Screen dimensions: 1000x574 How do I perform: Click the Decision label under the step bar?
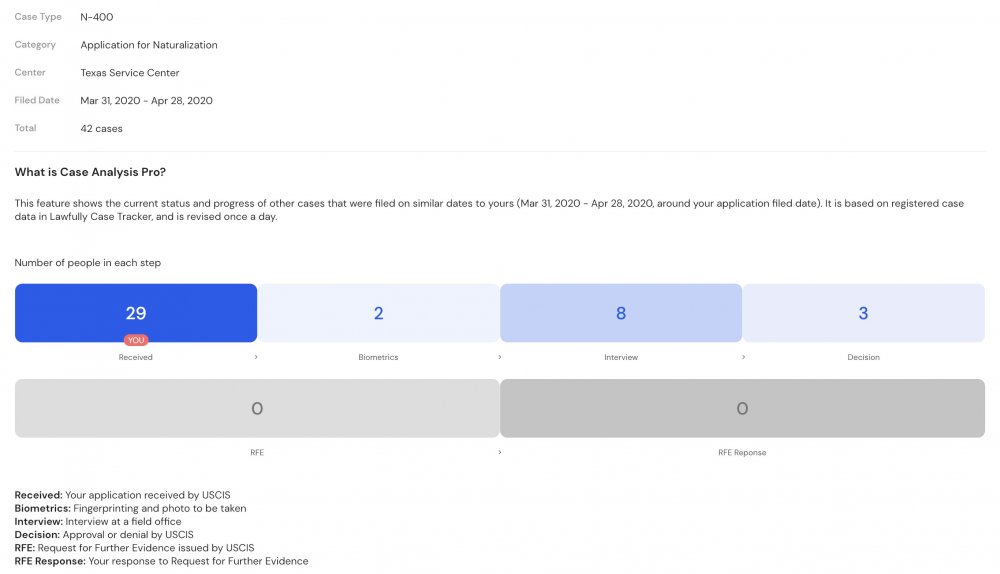(x=864, y=357)
